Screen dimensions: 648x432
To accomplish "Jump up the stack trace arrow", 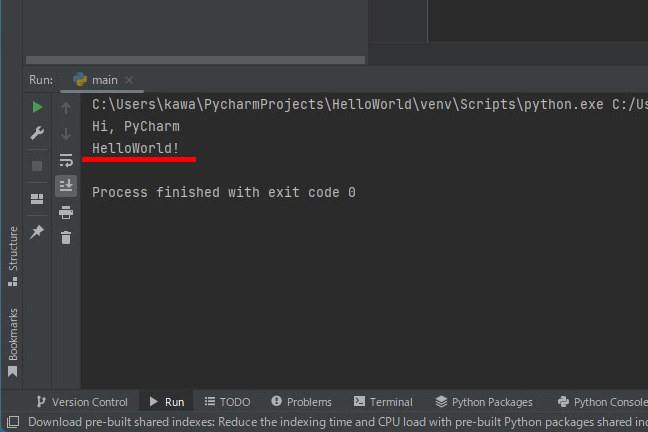I will coord(66,108).
